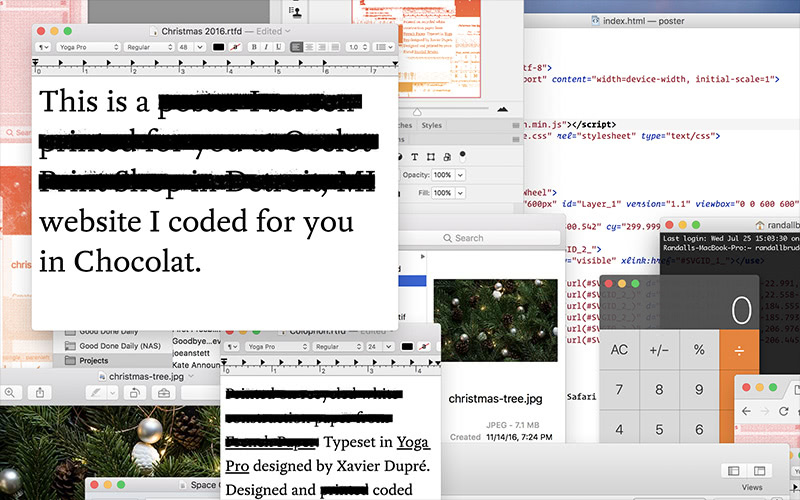The height and width of the screenshot is (500, 800).
Task: Click browser back arrow
Action: [746, 411]
